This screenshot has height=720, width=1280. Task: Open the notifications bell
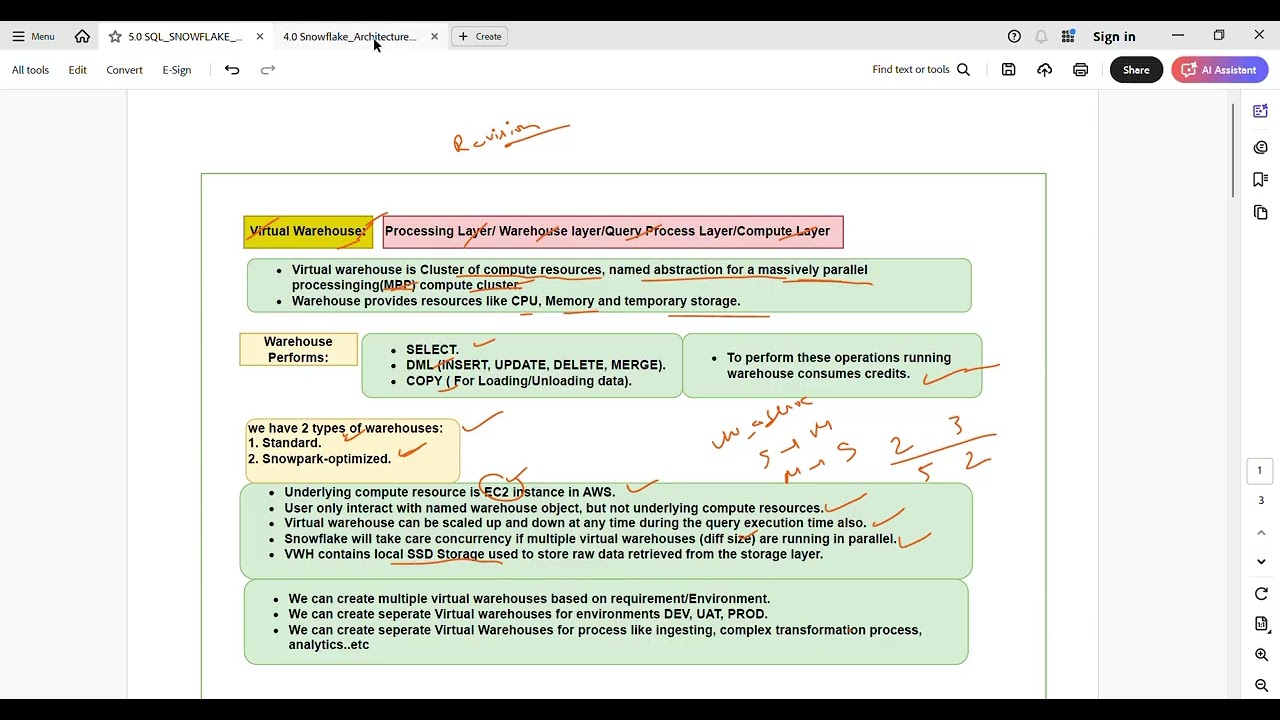point(1041,36)
